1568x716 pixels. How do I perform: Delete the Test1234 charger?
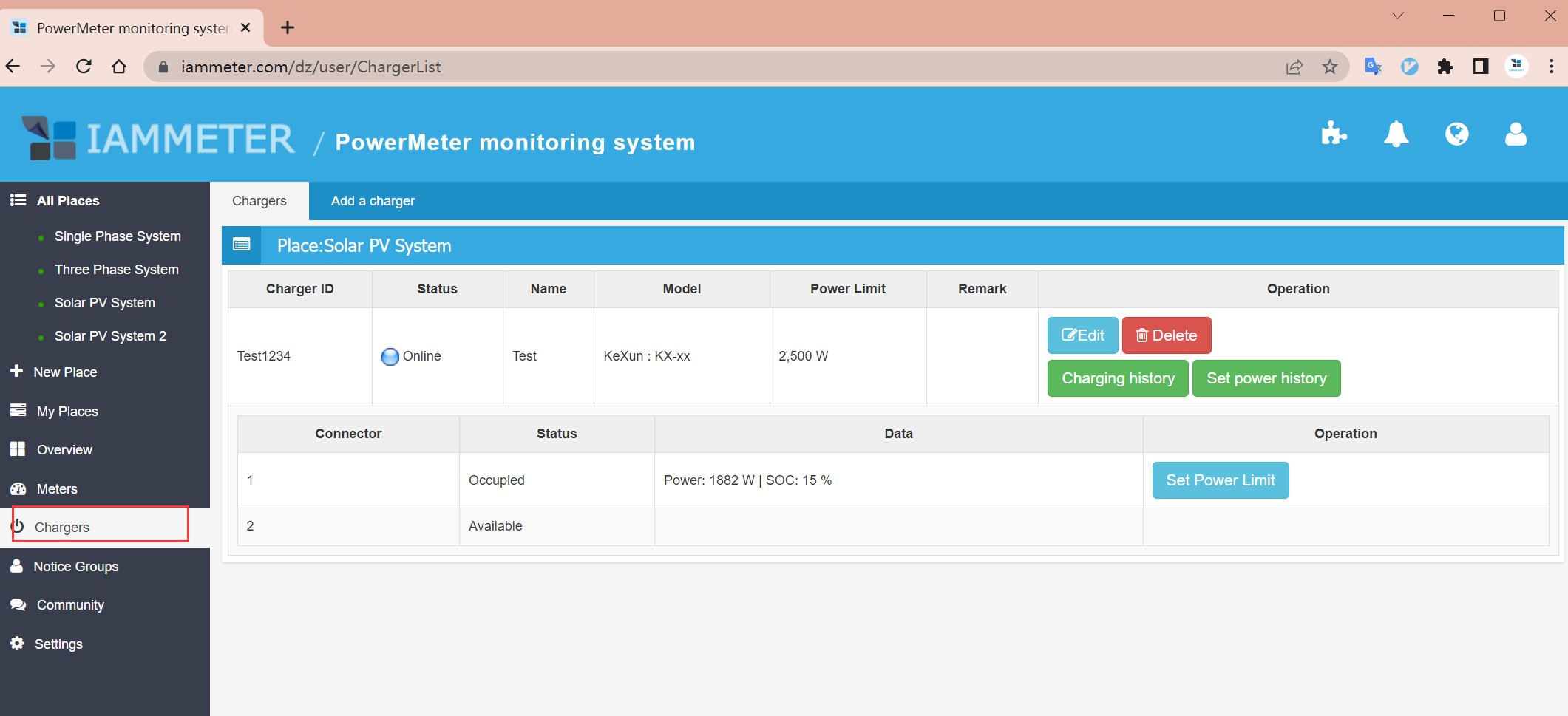[1166, 335]
